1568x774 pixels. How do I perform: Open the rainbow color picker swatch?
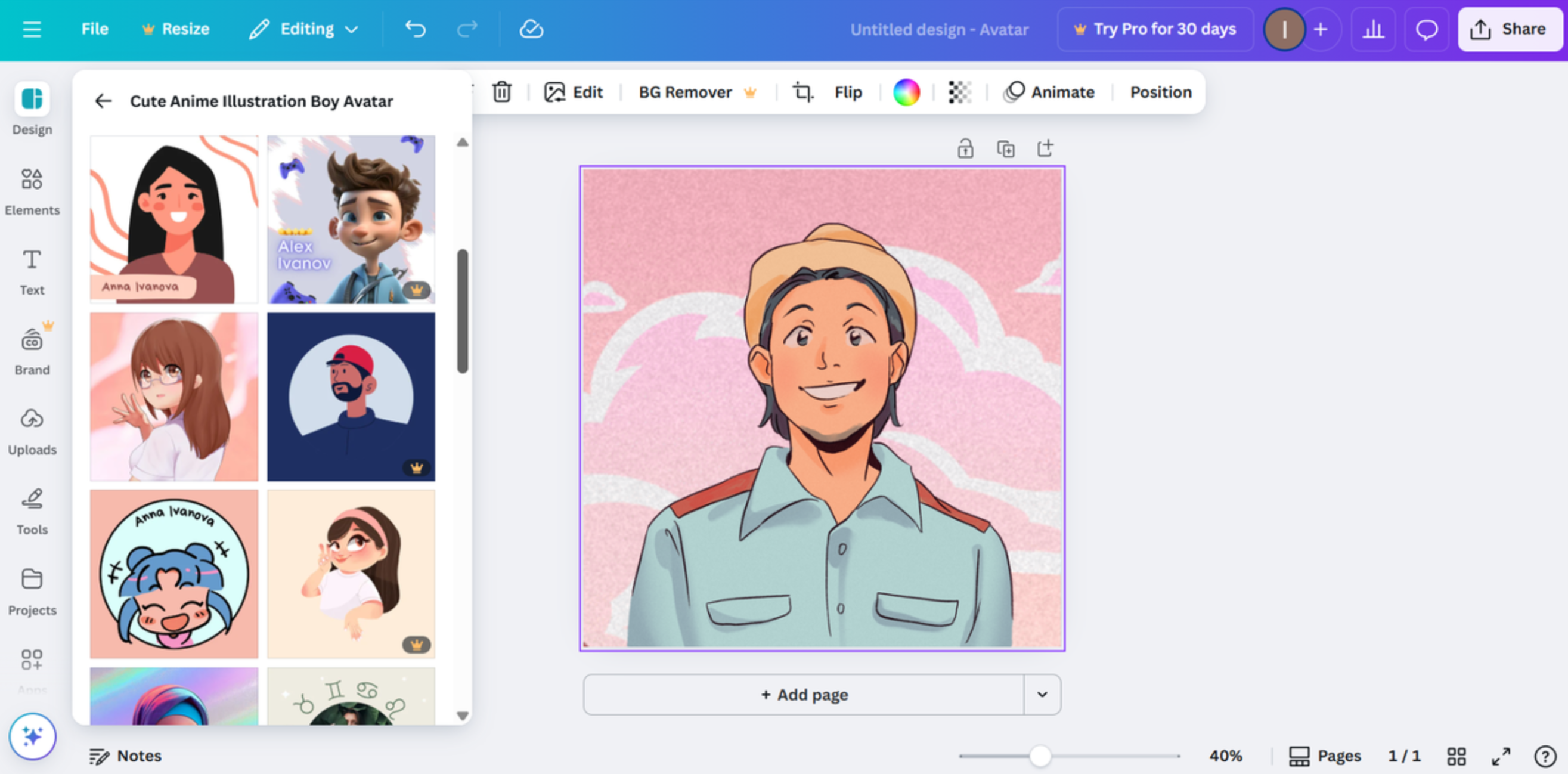coord(906,92)
